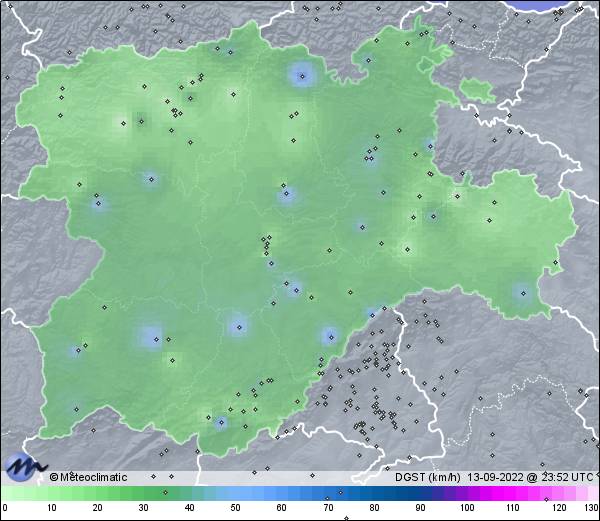Click the legend value 40

point(189,508)
